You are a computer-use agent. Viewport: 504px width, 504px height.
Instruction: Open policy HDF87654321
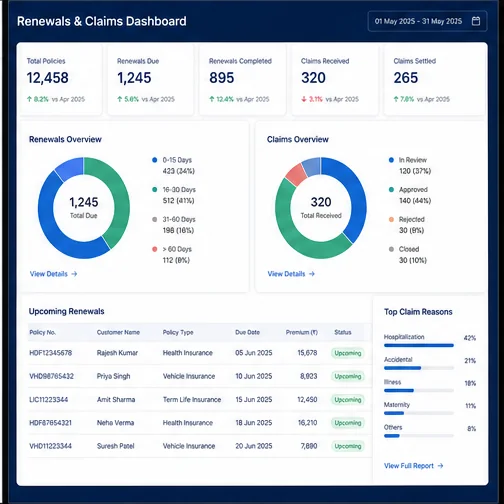[50, 423]
